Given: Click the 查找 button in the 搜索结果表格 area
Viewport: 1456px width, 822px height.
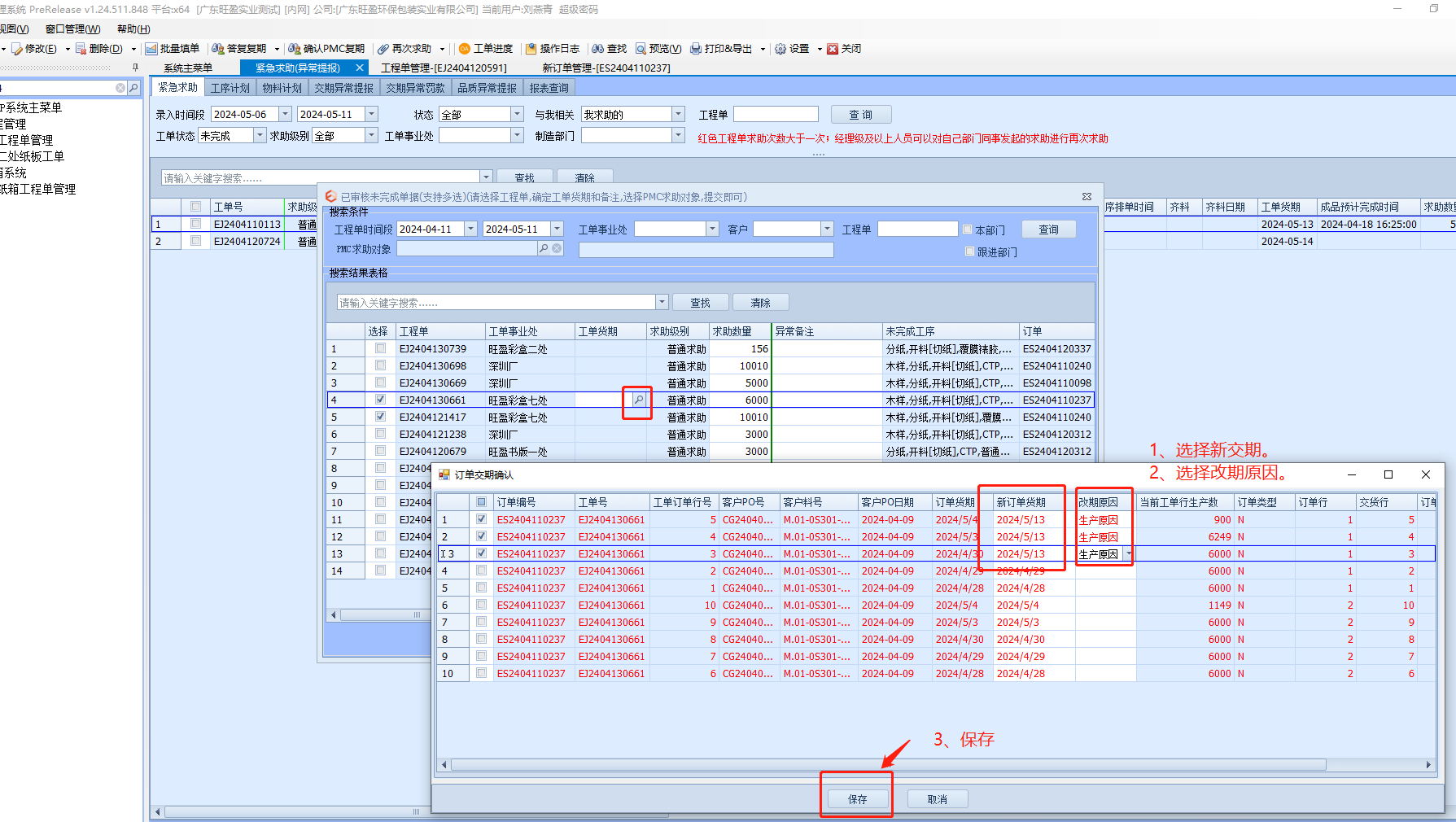Looking at the screenshot, I should pos(701,303).
